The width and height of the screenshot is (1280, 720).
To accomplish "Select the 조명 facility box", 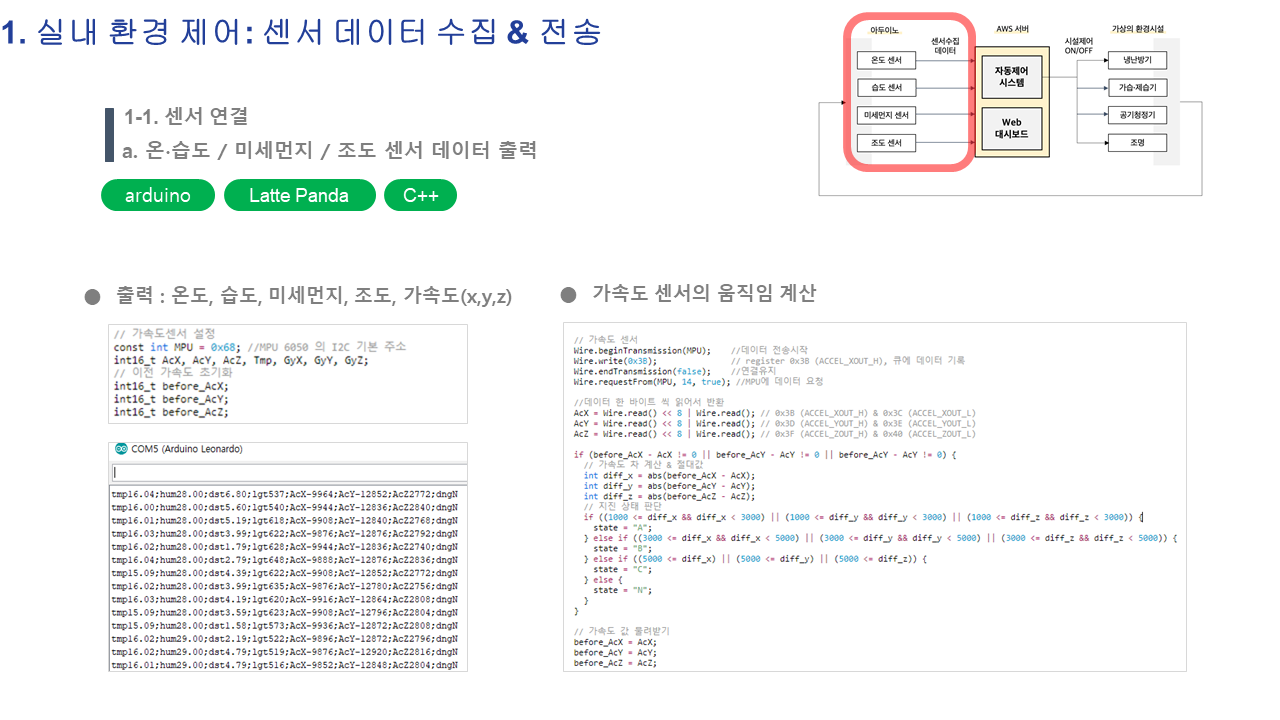I will pyautogui.click(x=1137, y=143).
